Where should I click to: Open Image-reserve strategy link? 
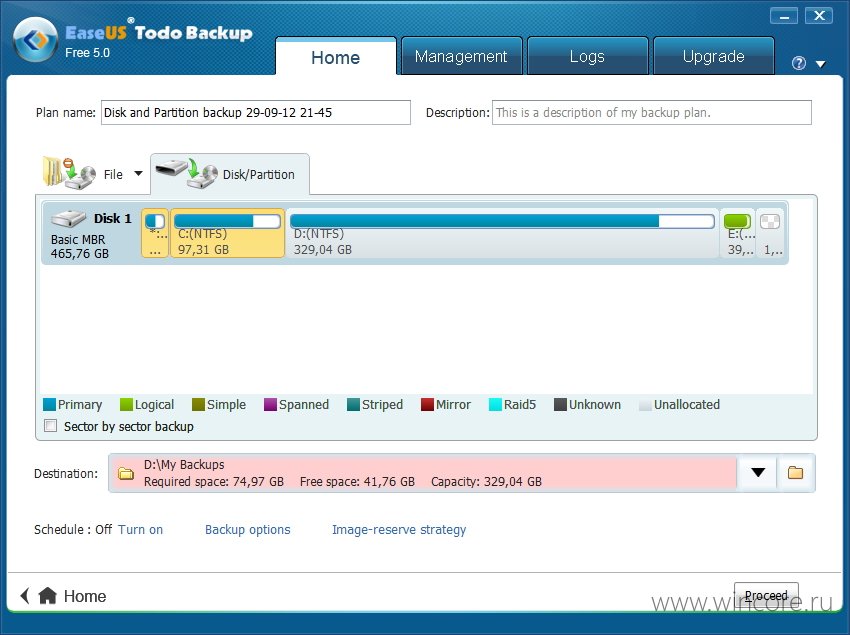[399, 529]
